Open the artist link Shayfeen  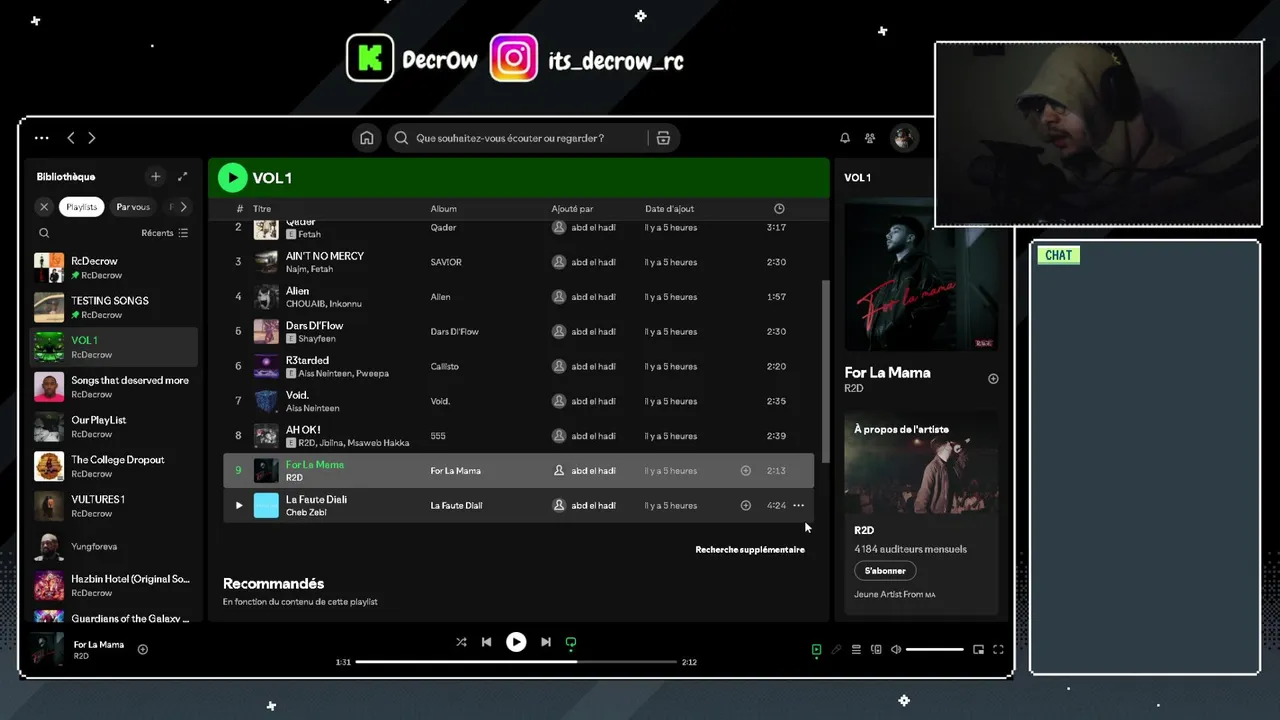click(x=317, y=339)
